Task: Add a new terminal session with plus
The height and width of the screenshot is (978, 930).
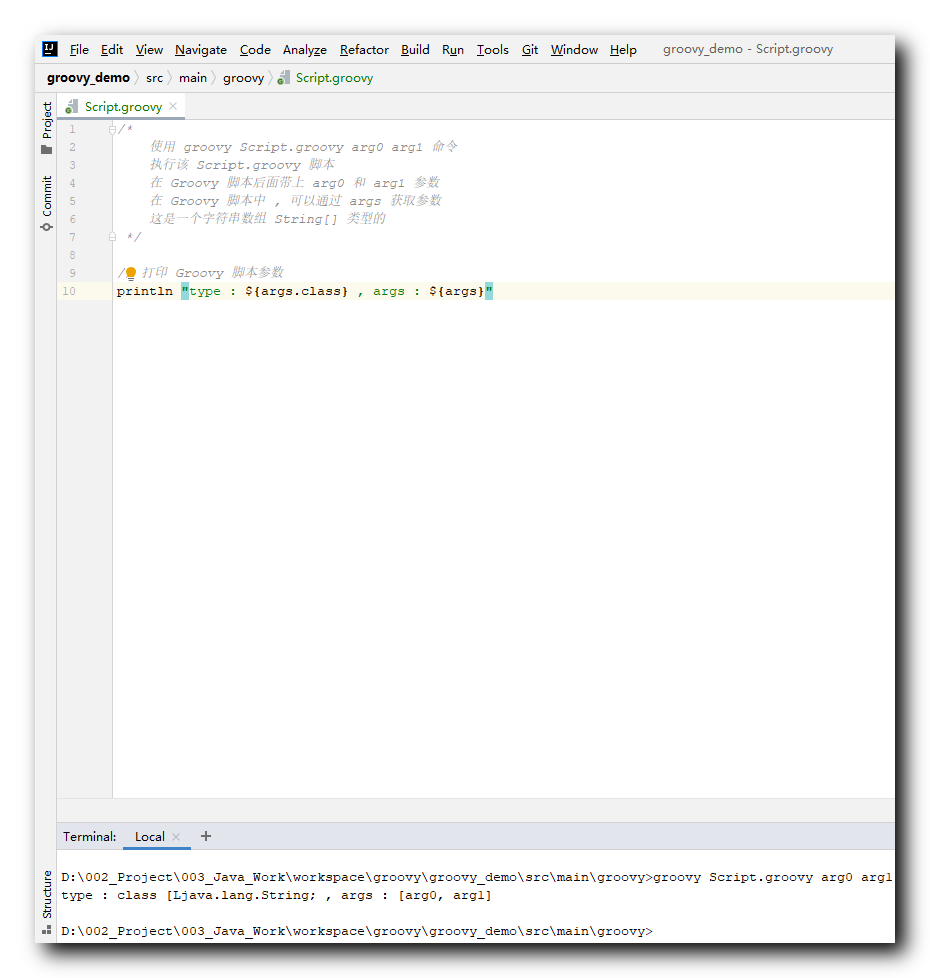Action: click(x=206, y=836)
